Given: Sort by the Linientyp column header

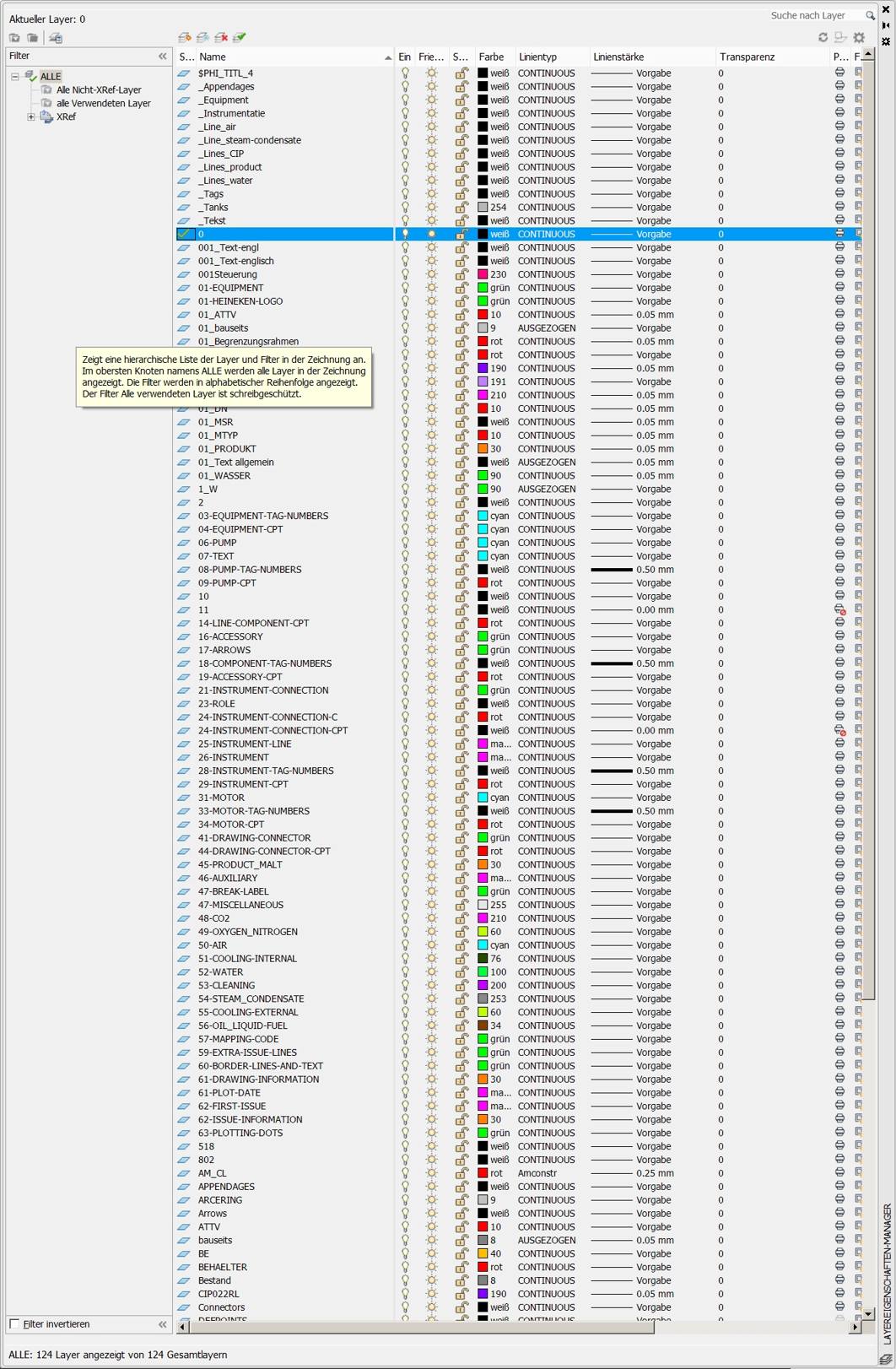Looking at the screenshot, I should coord(552,57).
